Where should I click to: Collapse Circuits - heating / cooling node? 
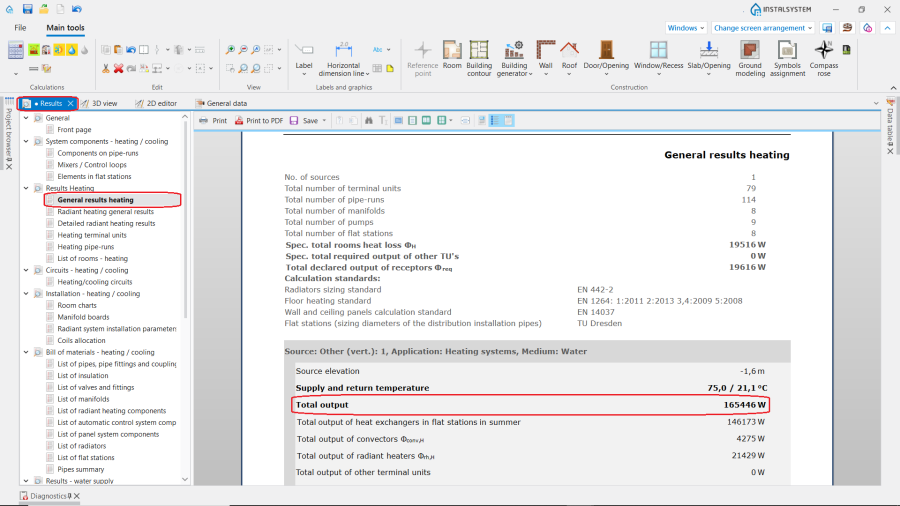pos(26,270)
